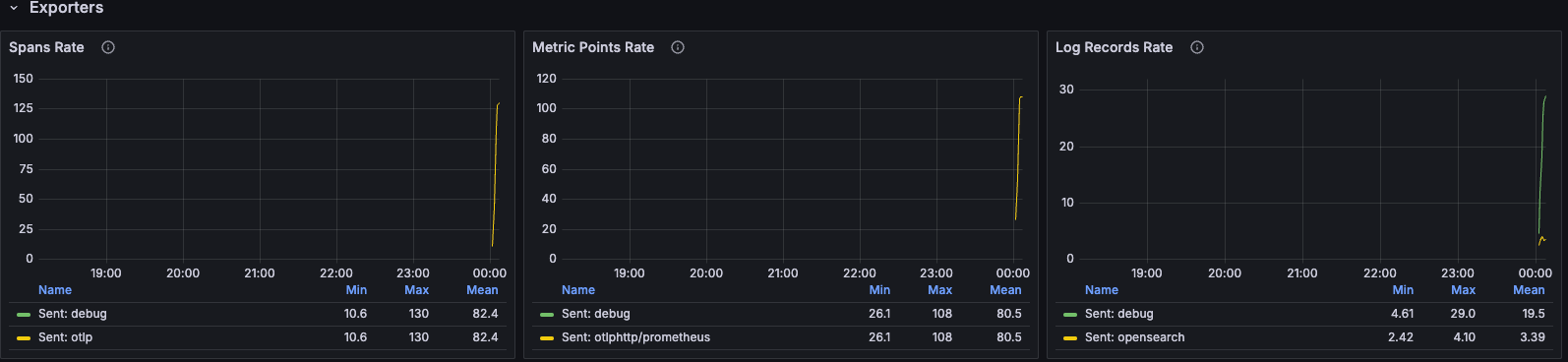Sort Spans Rate legend by Name

(x=55, y=290)
